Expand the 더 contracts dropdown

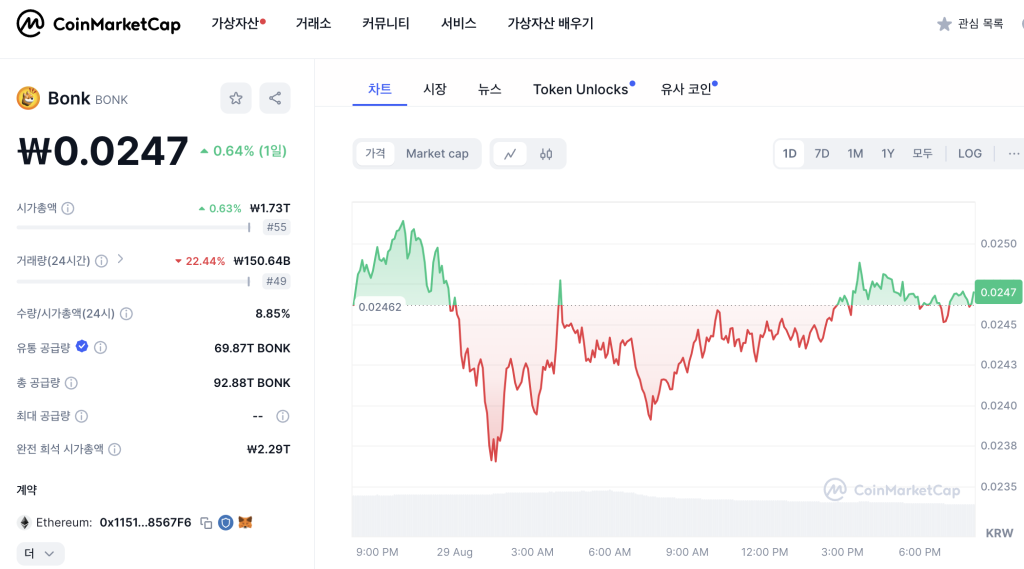click(41, 553)
